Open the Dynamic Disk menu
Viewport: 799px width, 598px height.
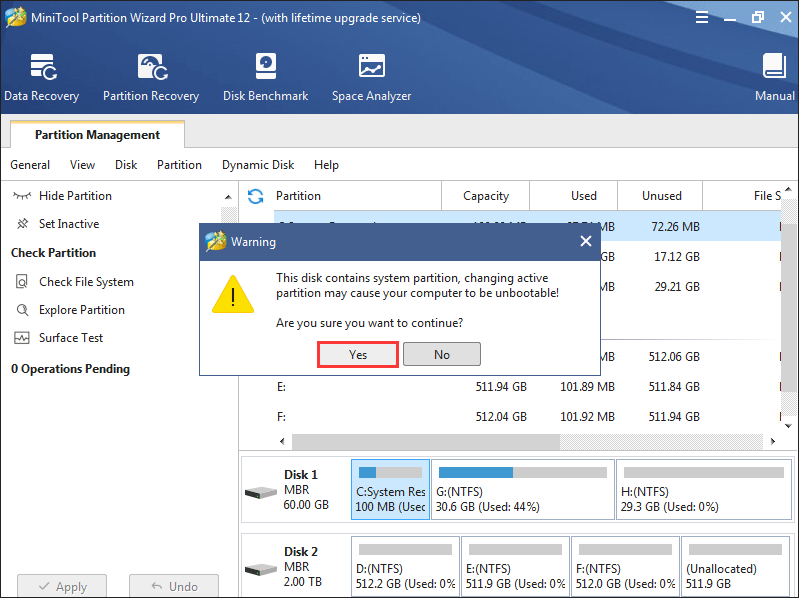258,165
